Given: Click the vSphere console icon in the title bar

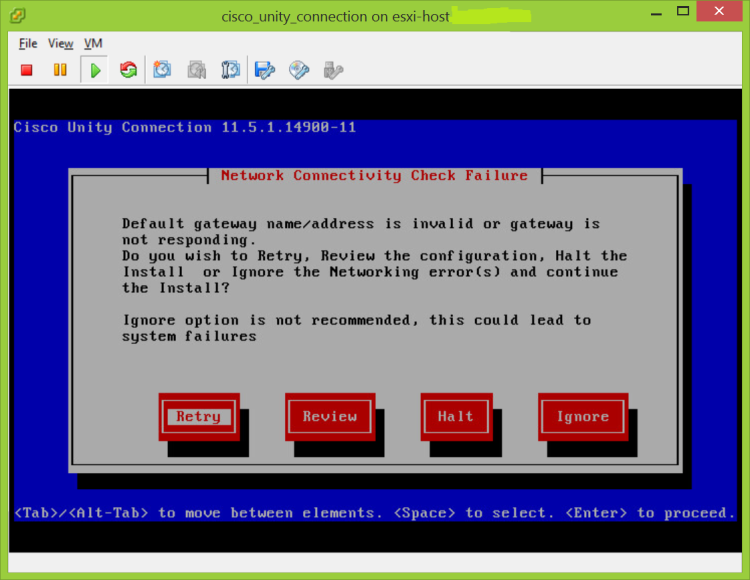Looking at the screenshot, I should click(x=18, y=15).
